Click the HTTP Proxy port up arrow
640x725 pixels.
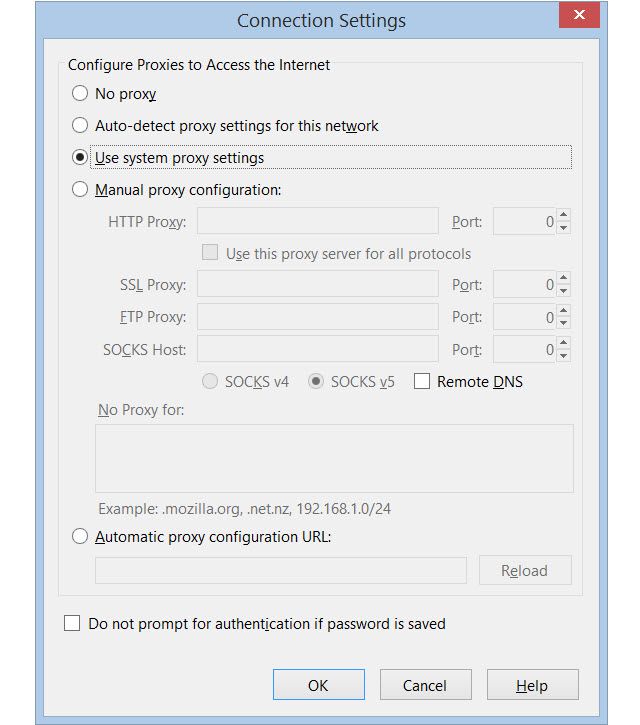(x=564, y=215)
